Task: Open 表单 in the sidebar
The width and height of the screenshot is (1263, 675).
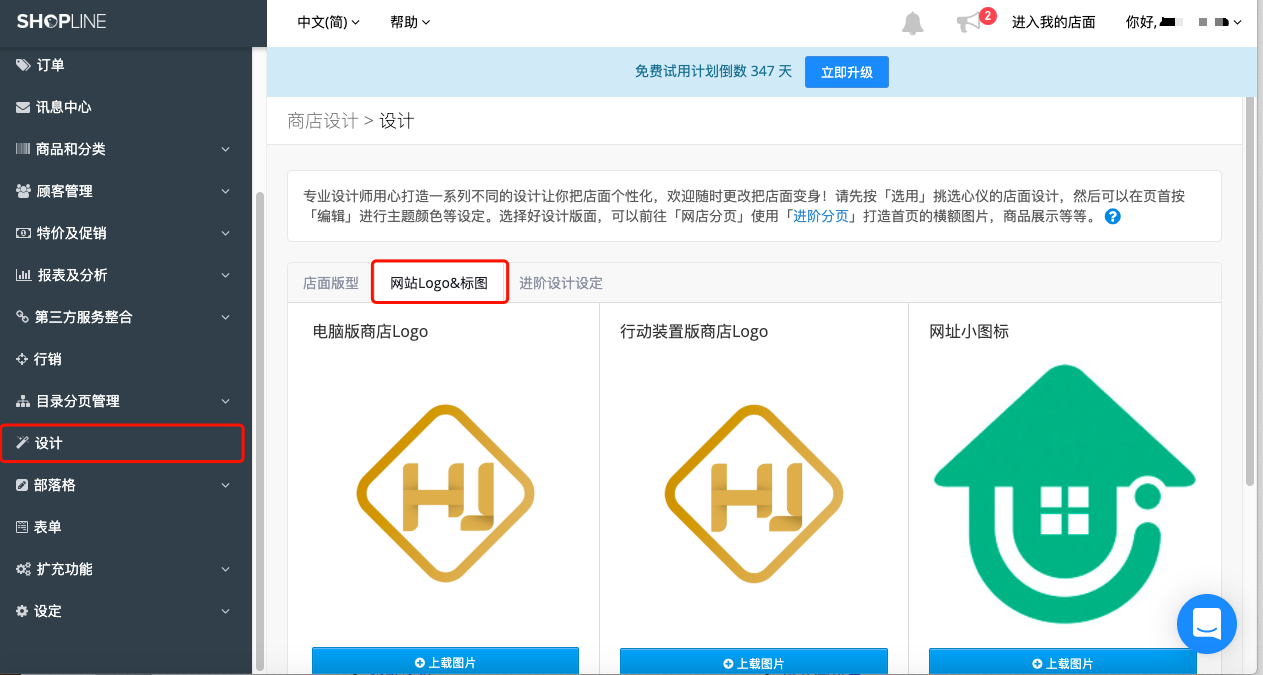Action: tap(48, 527)
